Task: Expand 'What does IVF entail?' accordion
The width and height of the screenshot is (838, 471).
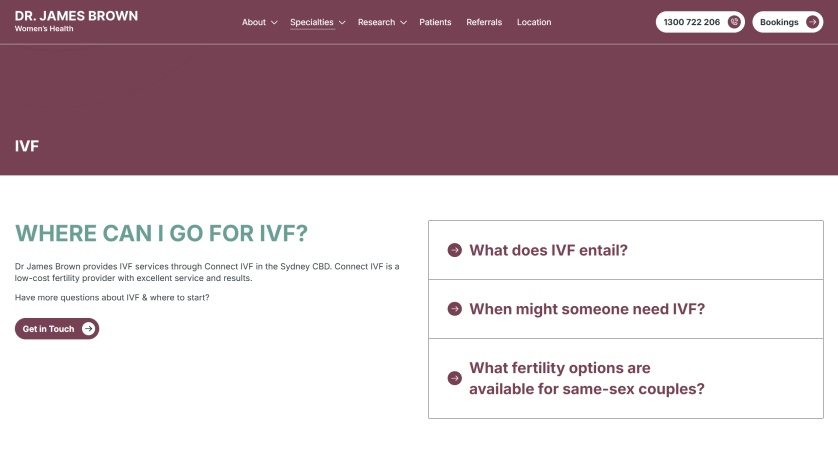Action: (548, 250)
